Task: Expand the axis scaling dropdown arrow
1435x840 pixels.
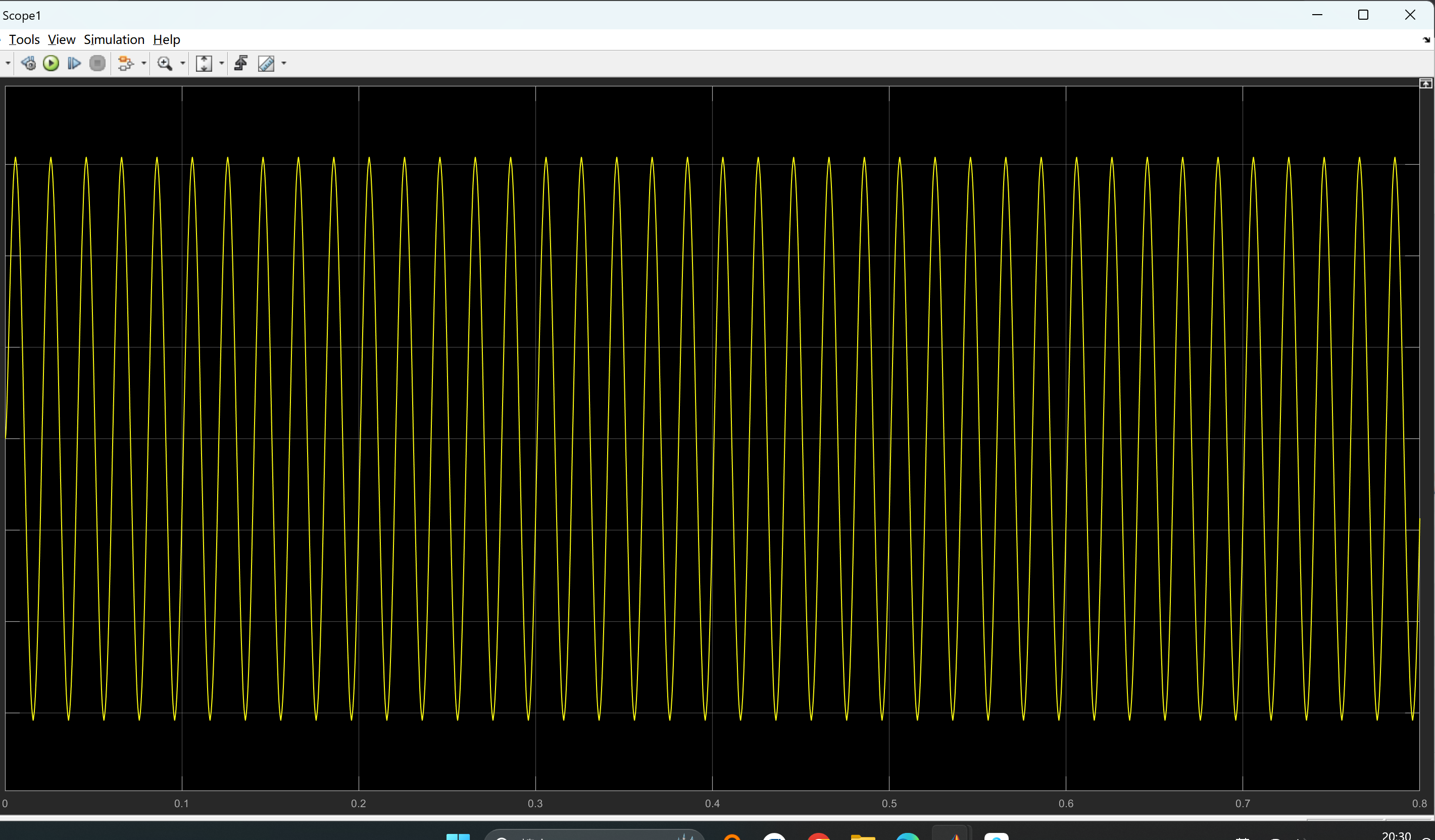Action: 222,63
